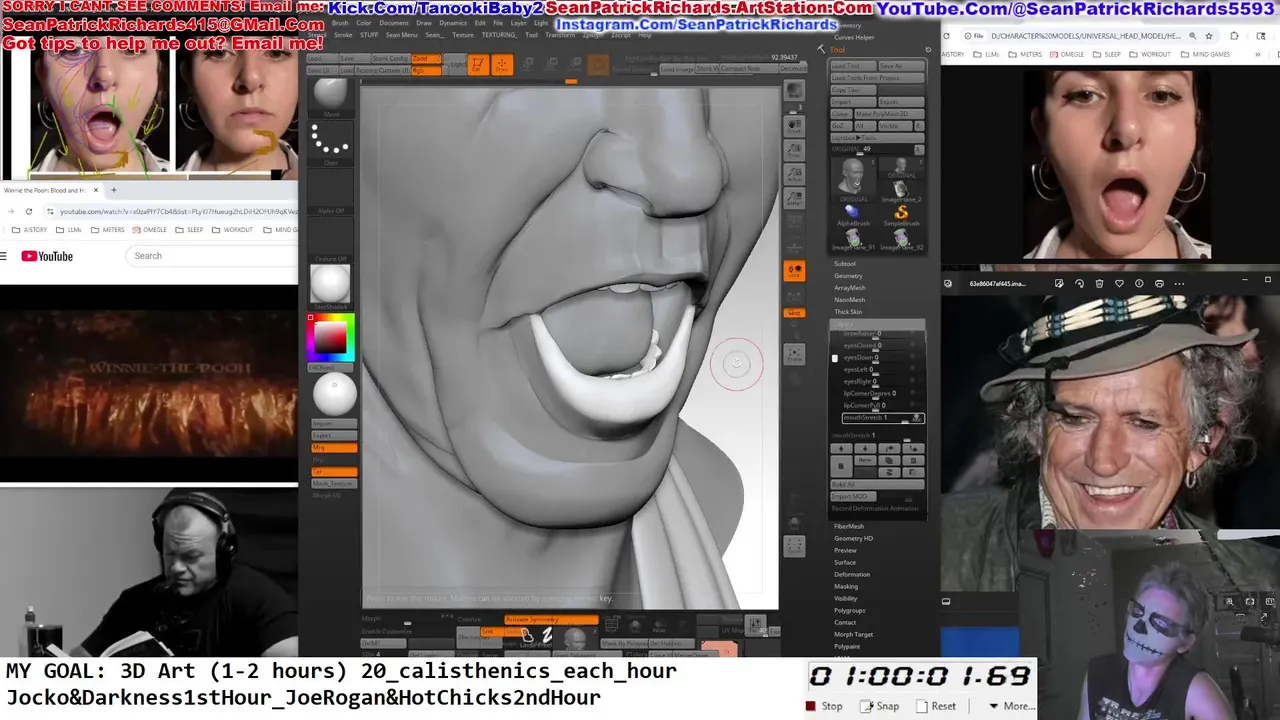
Task: Toggle the mouthStretch layer record button
Action: [x=916, y=418]
